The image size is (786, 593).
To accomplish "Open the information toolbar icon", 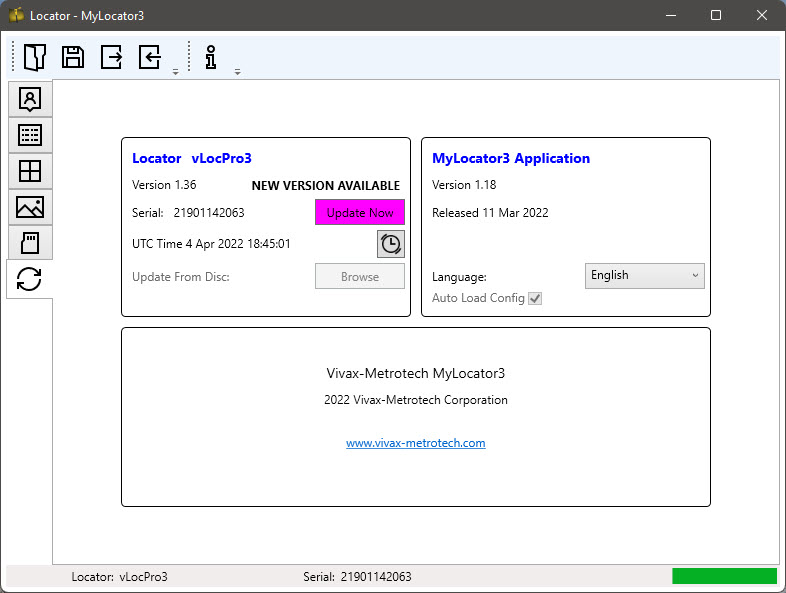I will click(x=211, y=57).
